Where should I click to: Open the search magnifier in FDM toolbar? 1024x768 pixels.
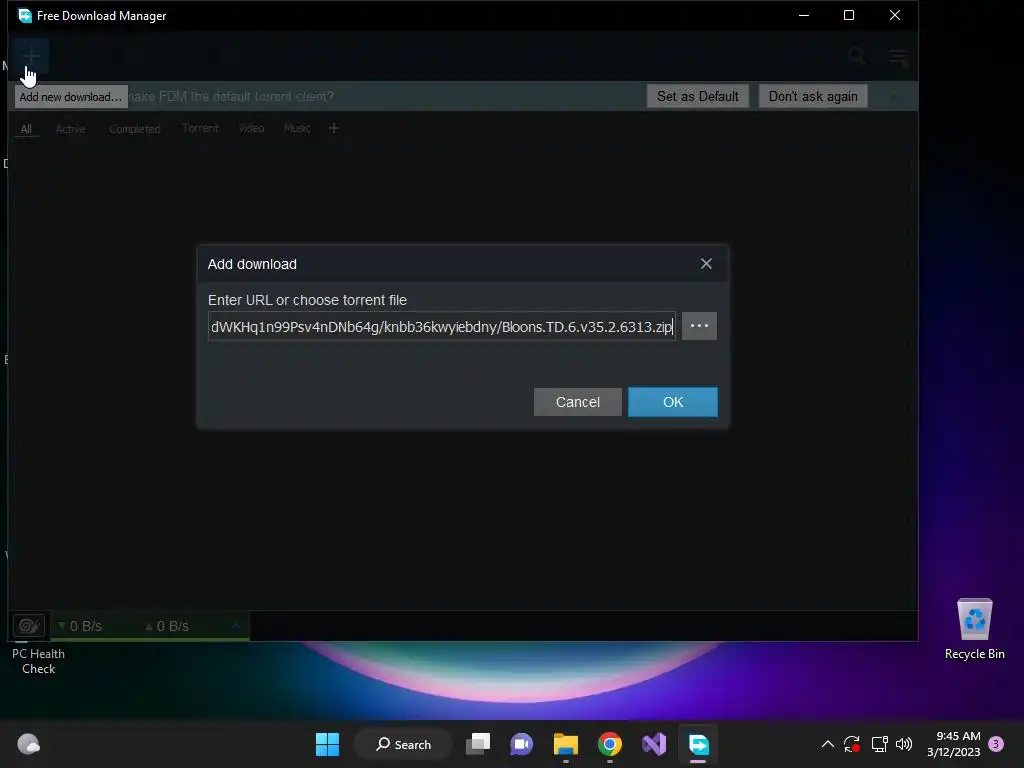click(857, 57)
